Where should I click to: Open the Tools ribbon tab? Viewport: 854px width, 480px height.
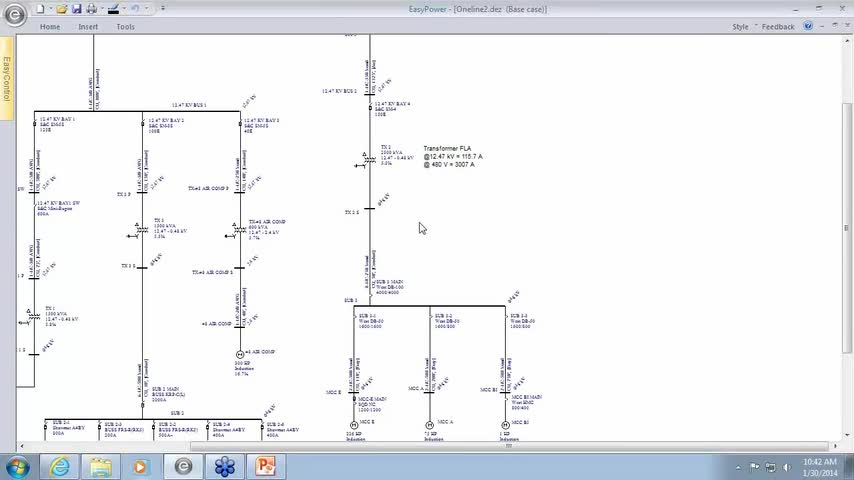(x=125, y=27)
